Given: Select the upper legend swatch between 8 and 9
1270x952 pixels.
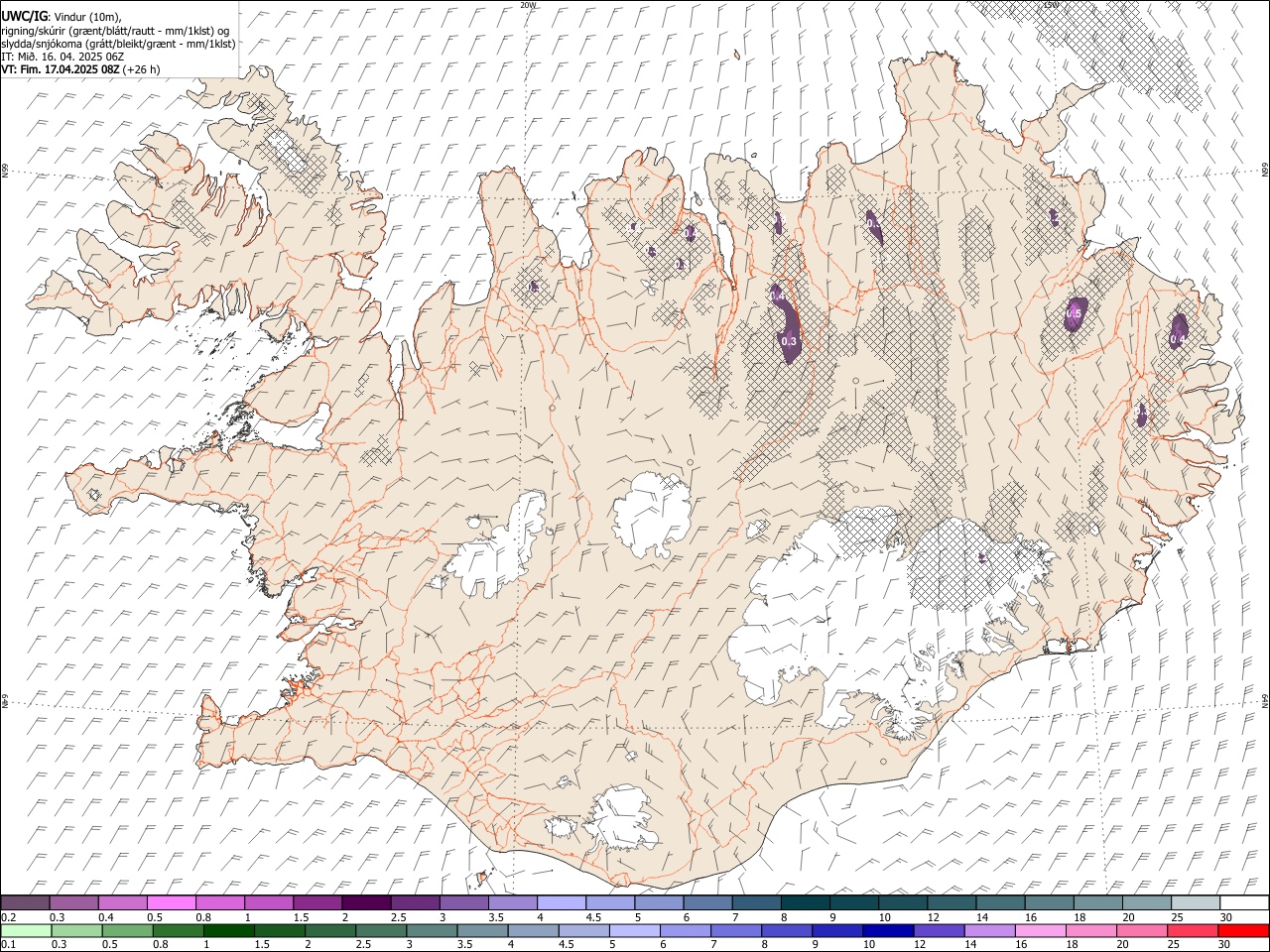Looking at the screenshot, I should 805,903.
